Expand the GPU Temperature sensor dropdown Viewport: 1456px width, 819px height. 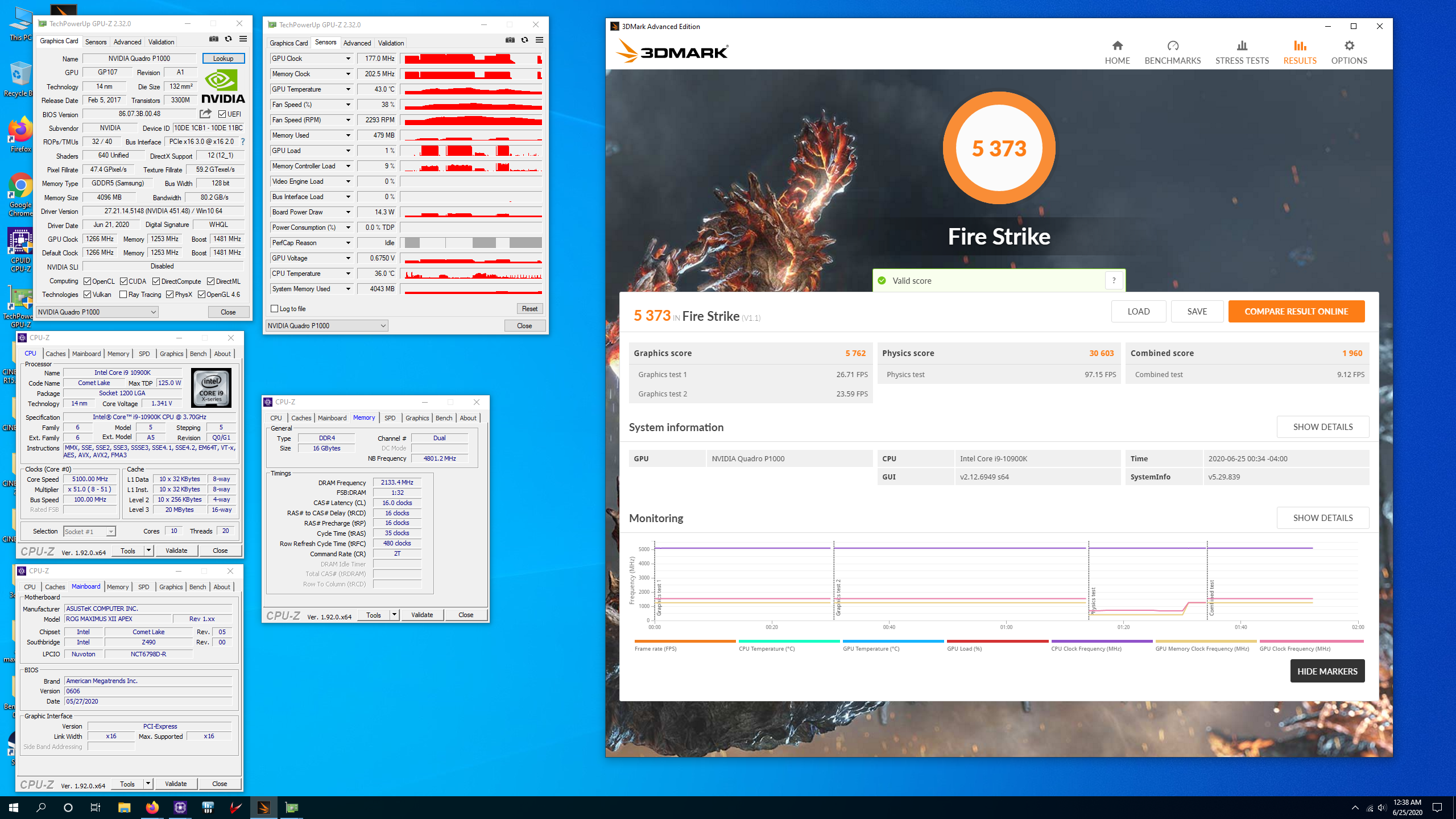click(348, 89)
